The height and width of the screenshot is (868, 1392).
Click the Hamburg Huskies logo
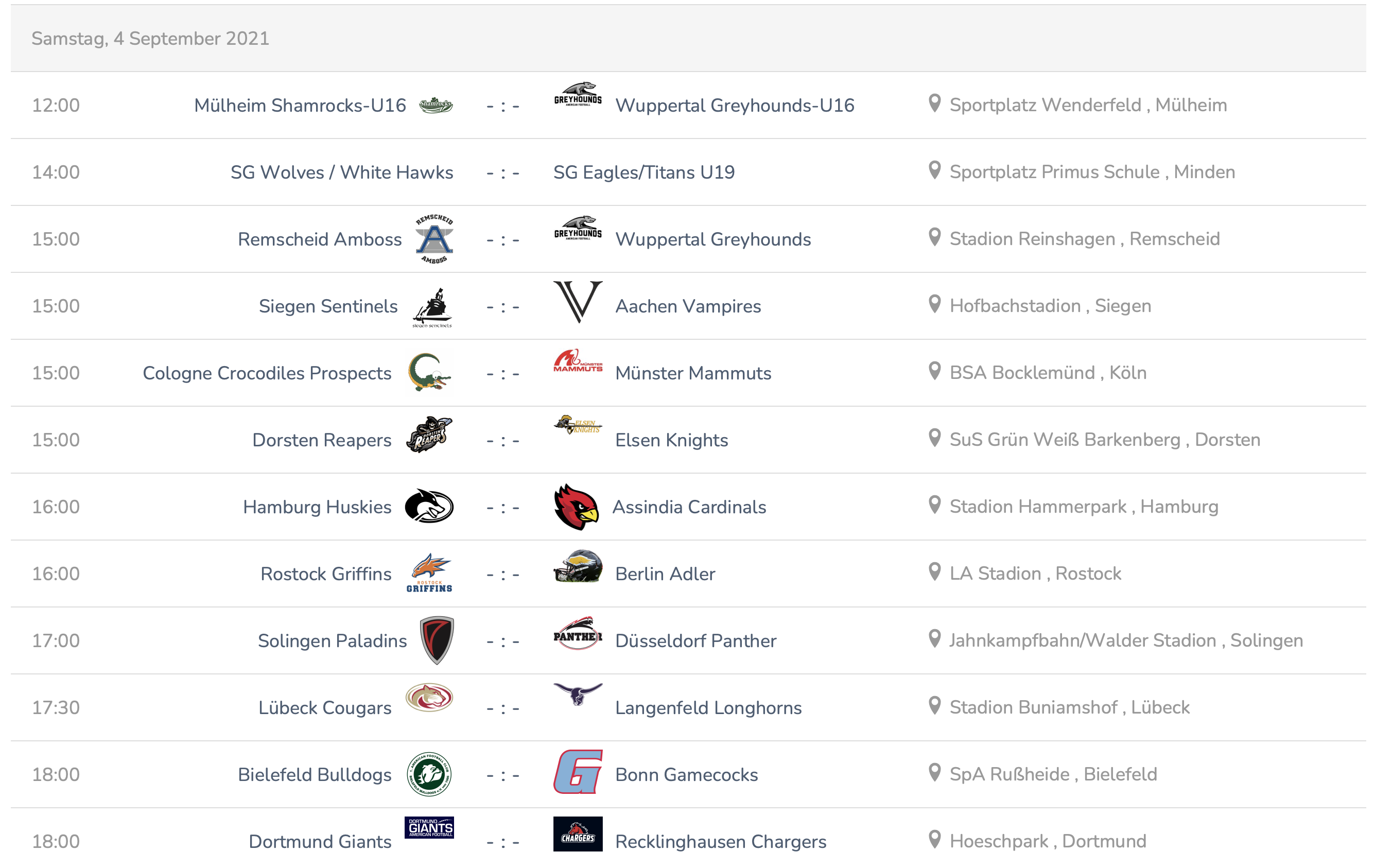(x=429, y=507)
